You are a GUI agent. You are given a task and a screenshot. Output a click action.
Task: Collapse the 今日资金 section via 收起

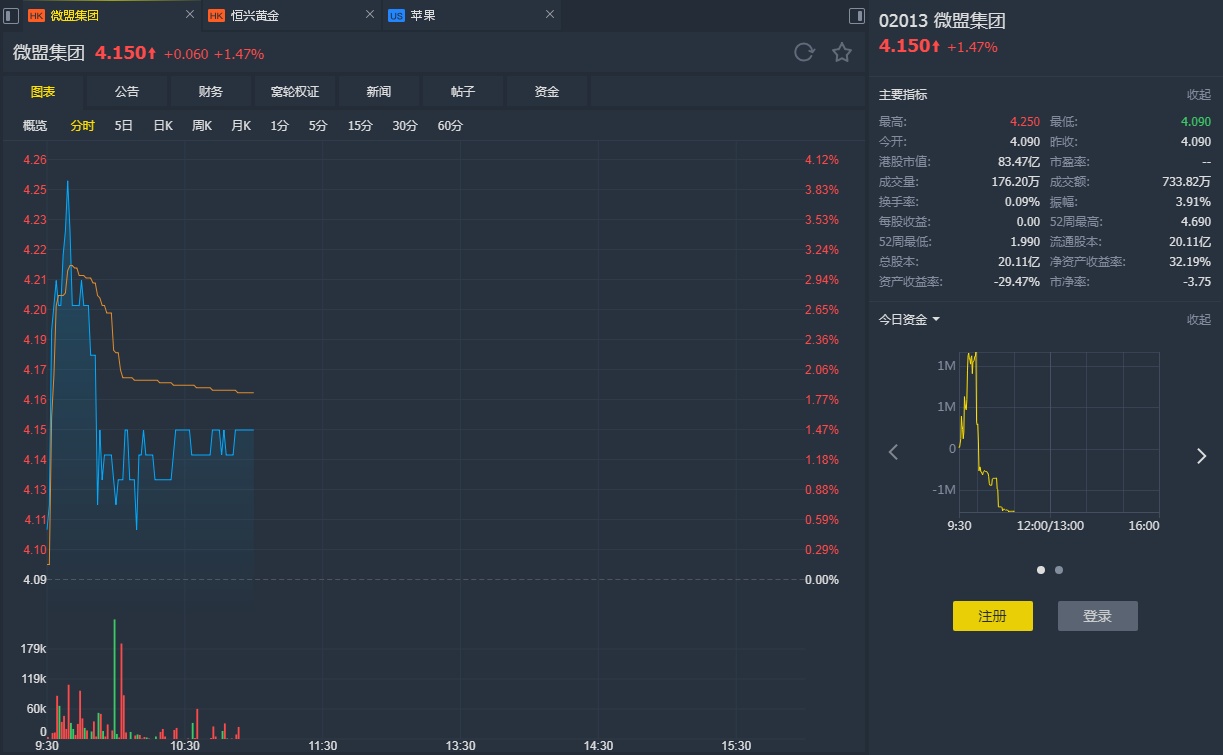(x=1199, y=320)
